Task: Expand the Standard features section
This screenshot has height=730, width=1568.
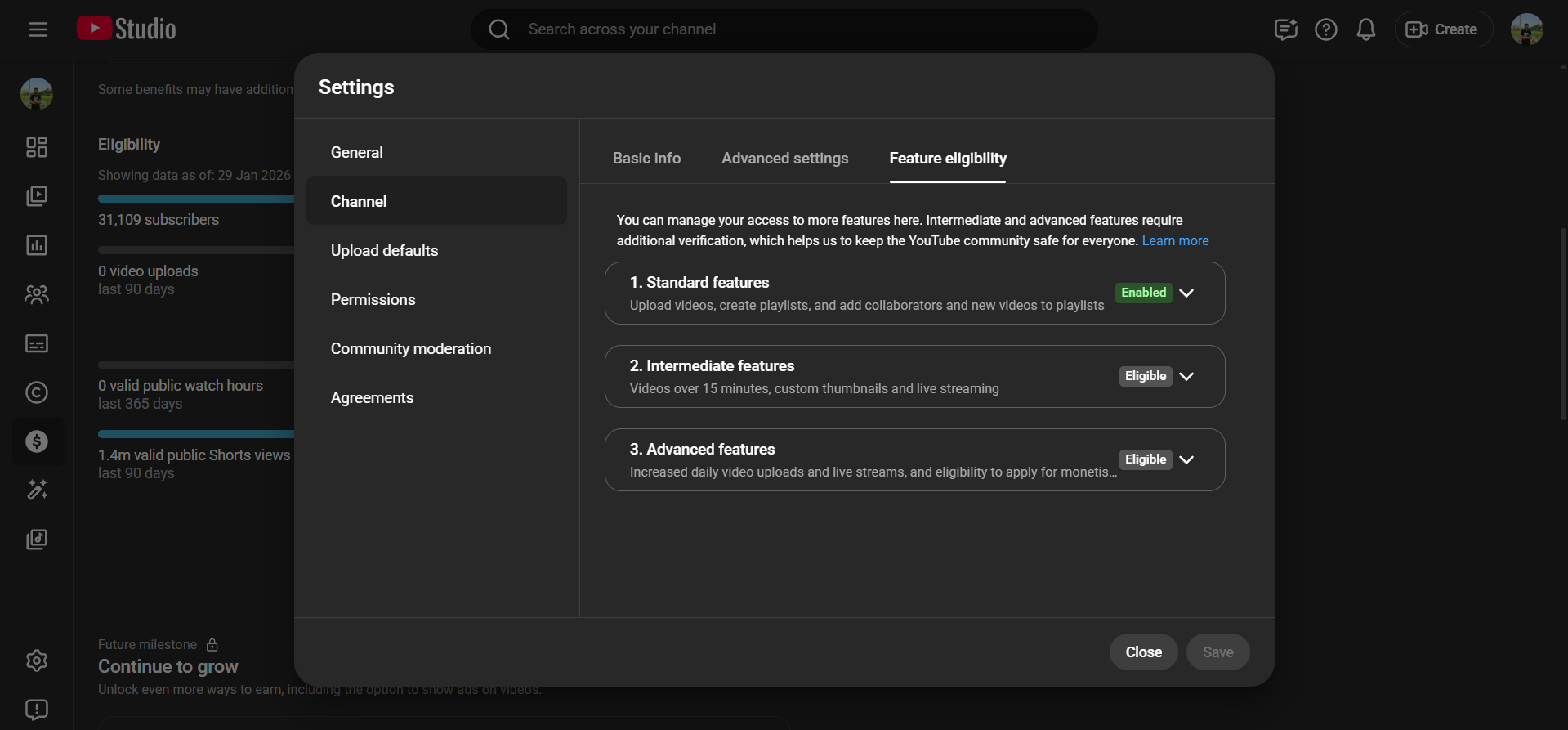Action: tap(1186, 293)
